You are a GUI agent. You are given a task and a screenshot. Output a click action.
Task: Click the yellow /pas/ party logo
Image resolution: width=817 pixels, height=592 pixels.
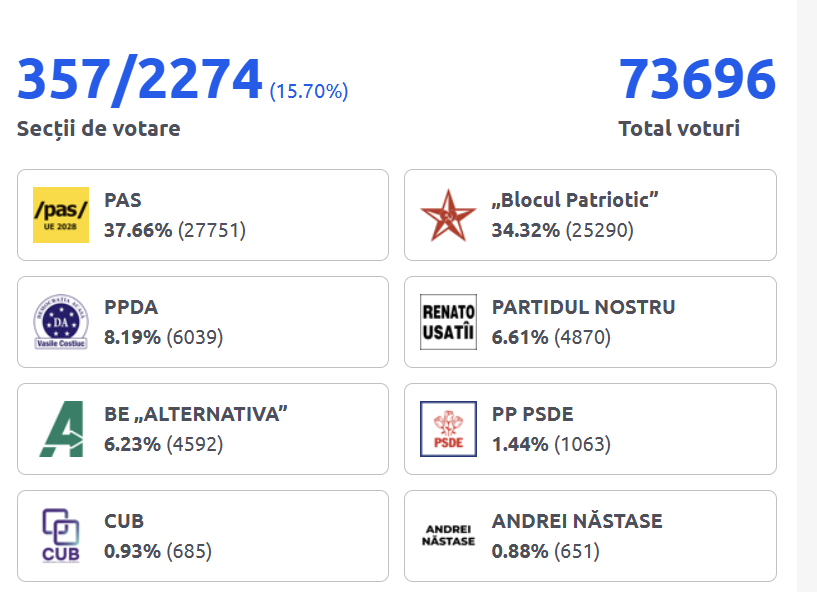coord(61,215)
